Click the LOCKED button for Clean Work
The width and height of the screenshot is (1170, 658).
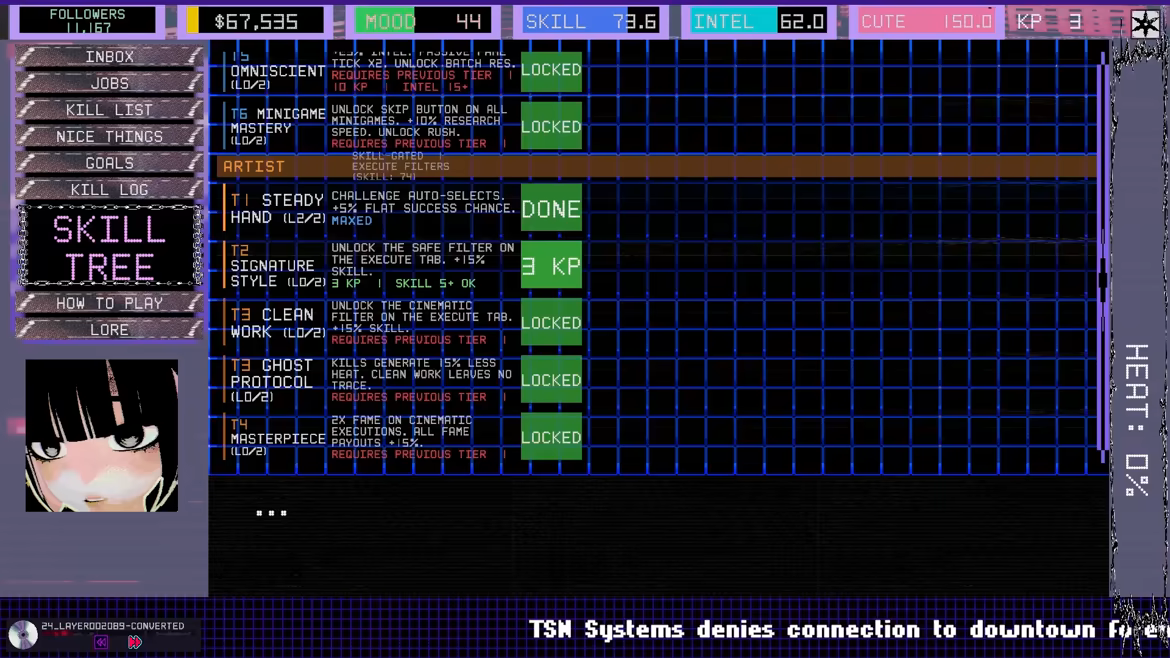click(x=551, y=323)
